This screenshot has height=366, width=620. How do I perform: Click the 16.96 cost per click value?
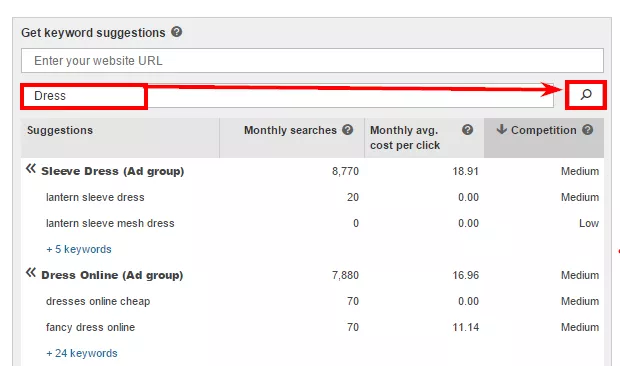[x=465, y=275]
